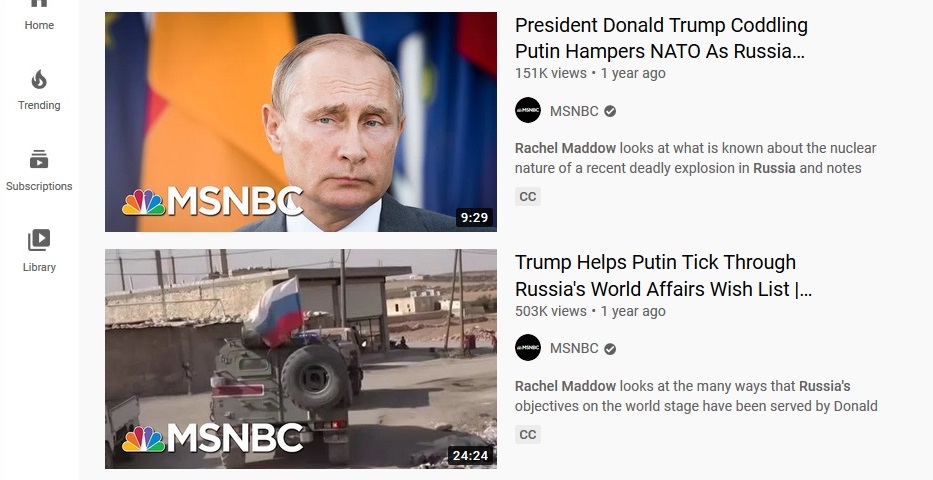Click MSNBC channel avatar on second video
The height and width of the screenshot is (480, 933).
(x=528, y=347)
